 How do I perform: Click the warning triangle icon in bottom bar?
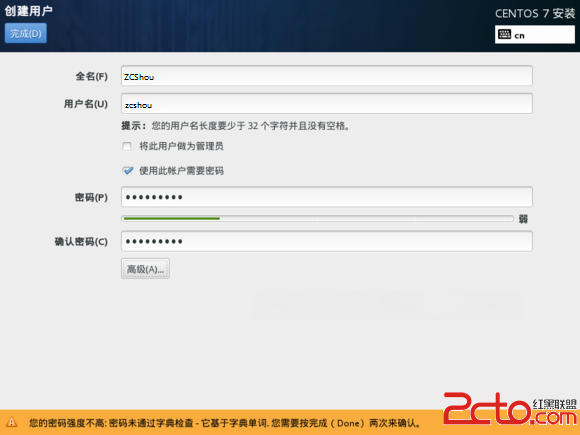coord(11,422)
